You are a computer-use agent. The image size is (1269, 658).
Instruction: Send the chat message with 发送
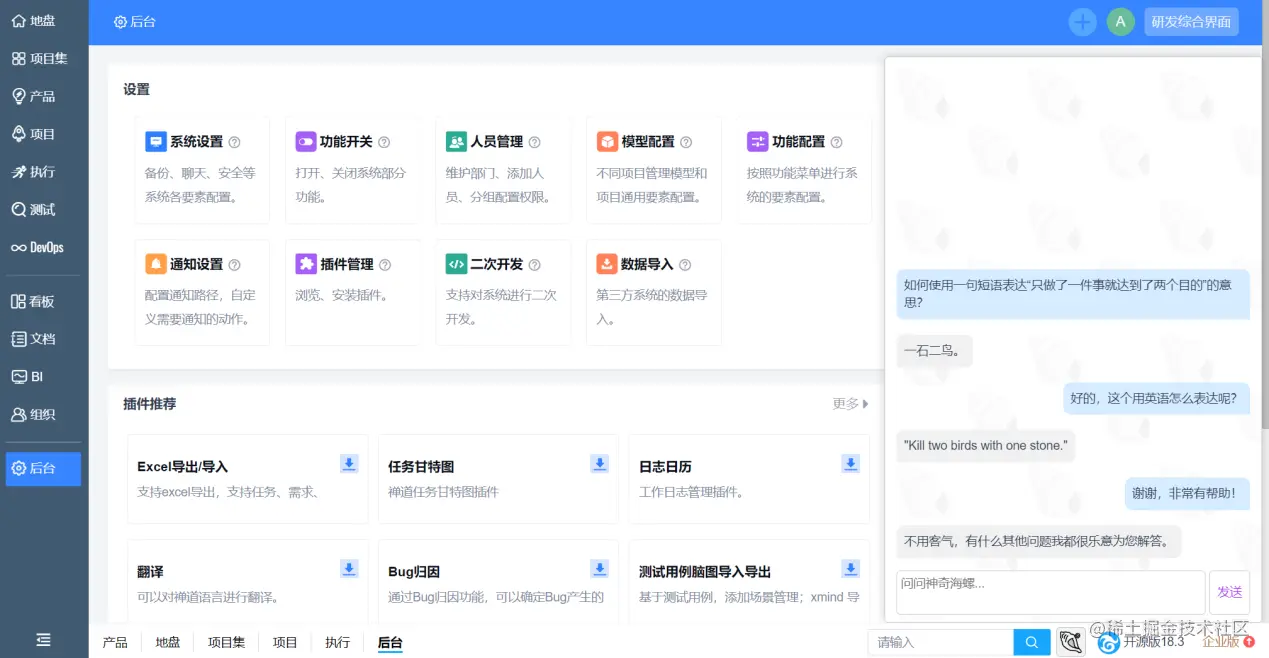1229,592
